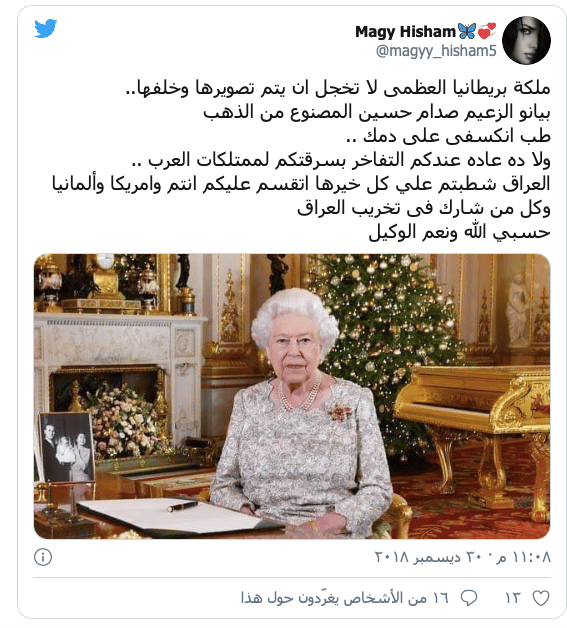Click the black pen on the desk
567x628 pixels.
click(x=182, y=506)
